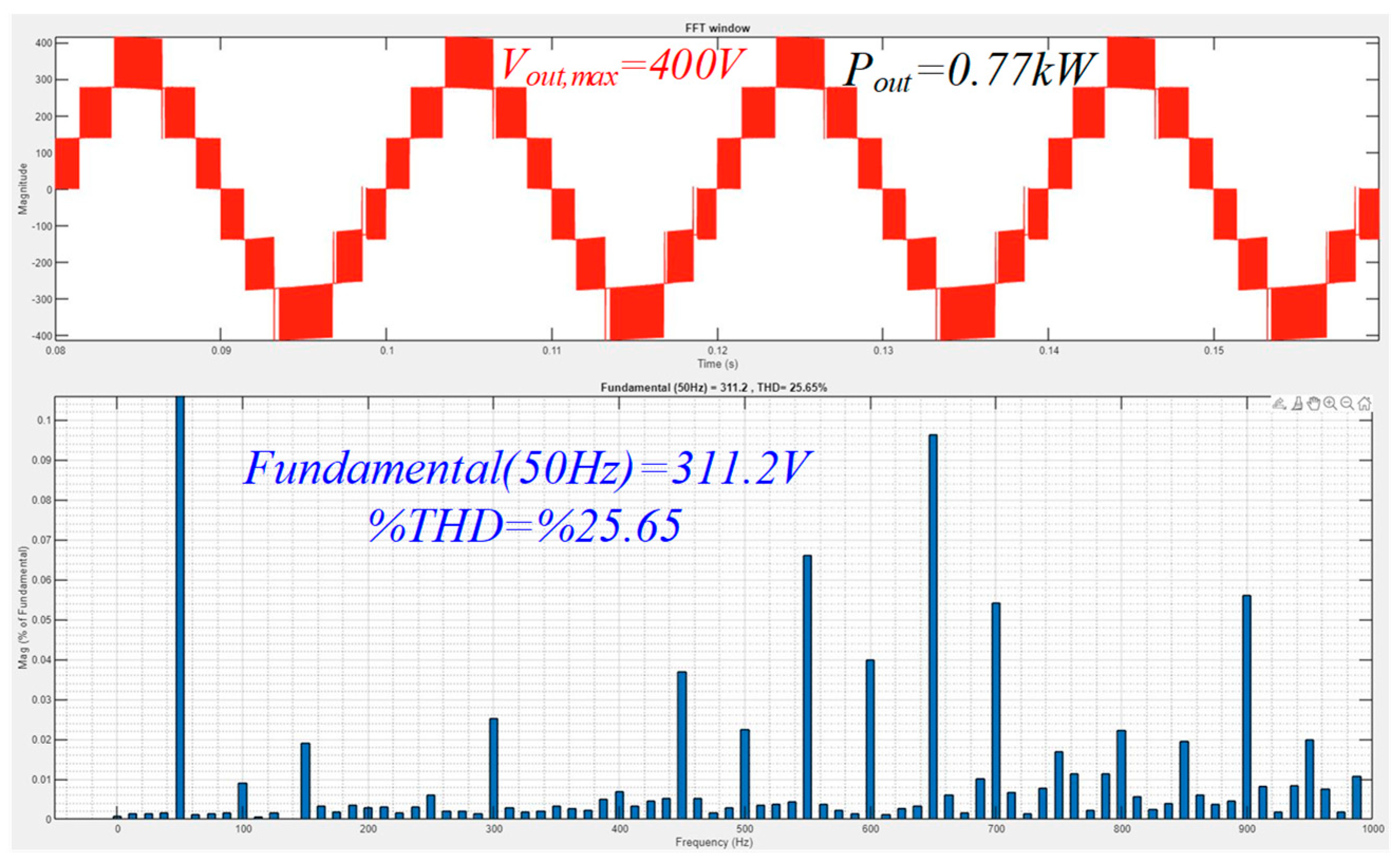The width and height of the screenshot is (1400, 863).
Task: Click the 900 Hz harmonic bar
Action: pyautogui.click(x=1246, y=708)
